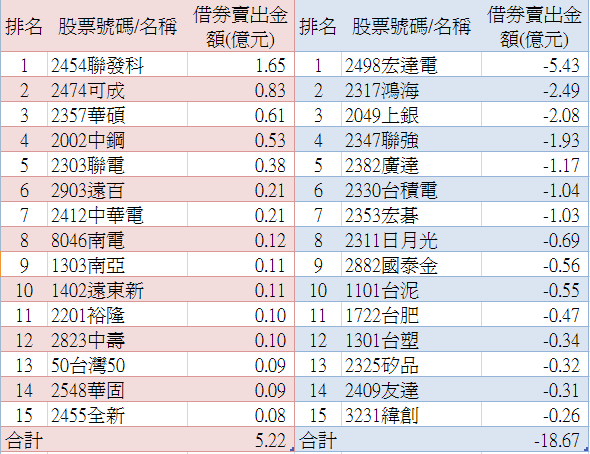Click the 2474可成 stock cell
Image resolution: width=590 pixels, height=454 pixels.
117,90
